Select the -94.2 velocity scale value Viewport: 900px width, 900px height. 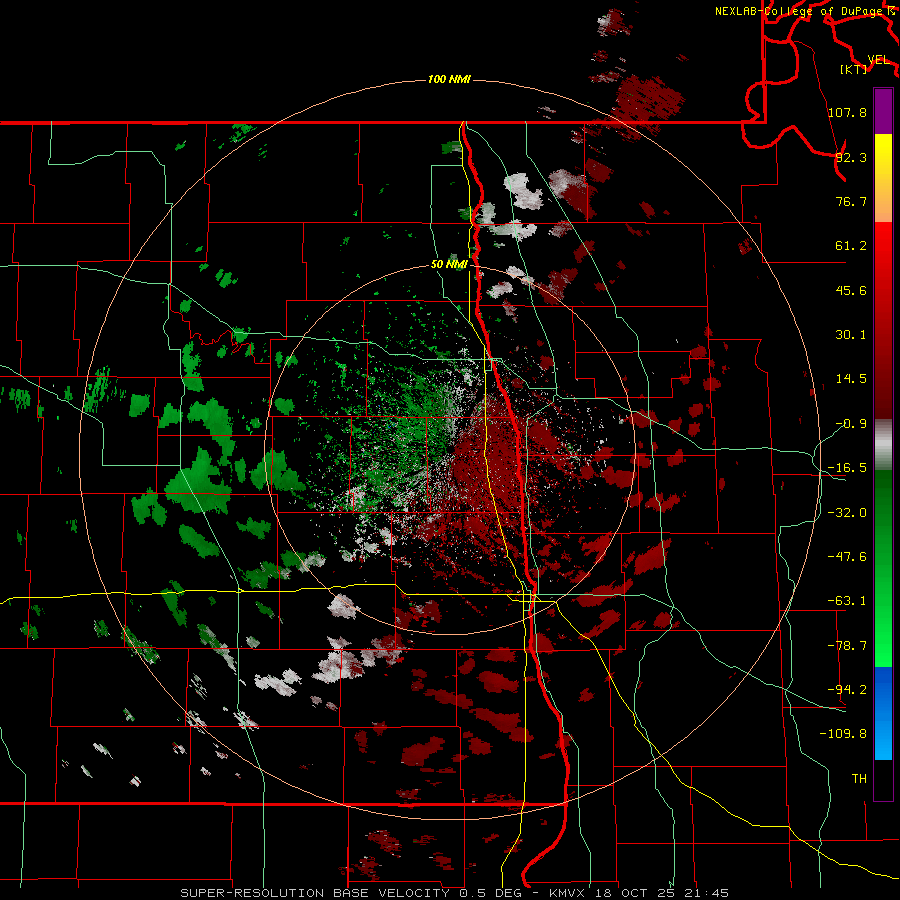tap(847, 689)
